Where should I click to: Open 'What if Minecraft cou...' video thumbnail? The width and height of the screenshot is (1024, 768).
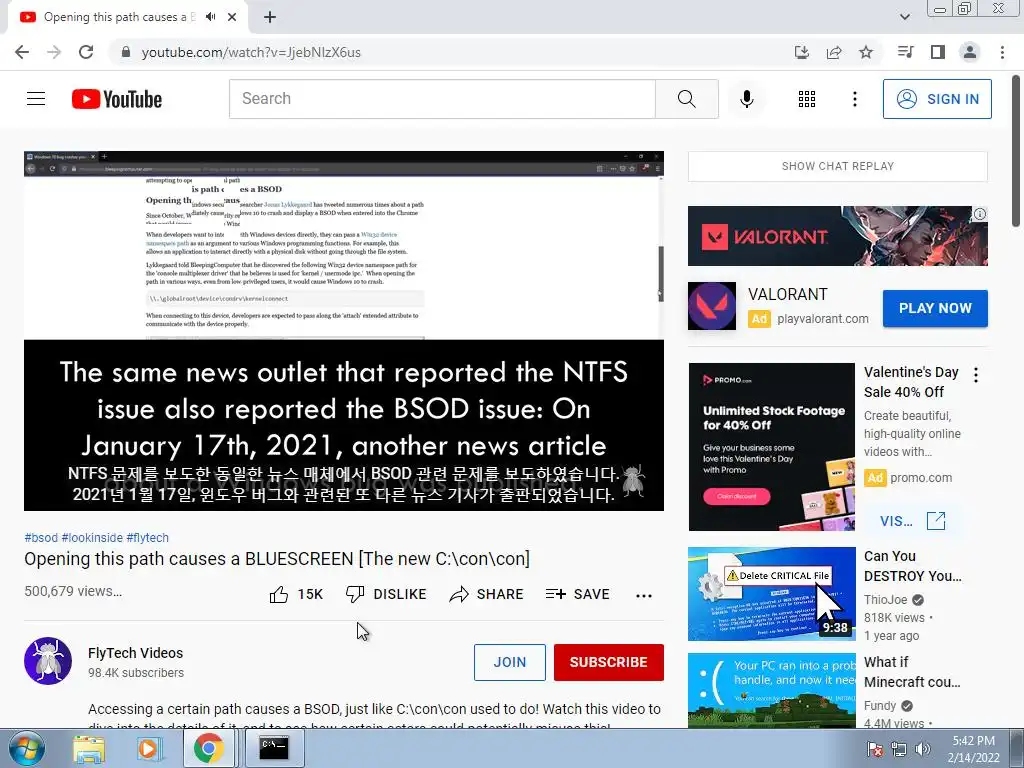click(x=771, y=690)
